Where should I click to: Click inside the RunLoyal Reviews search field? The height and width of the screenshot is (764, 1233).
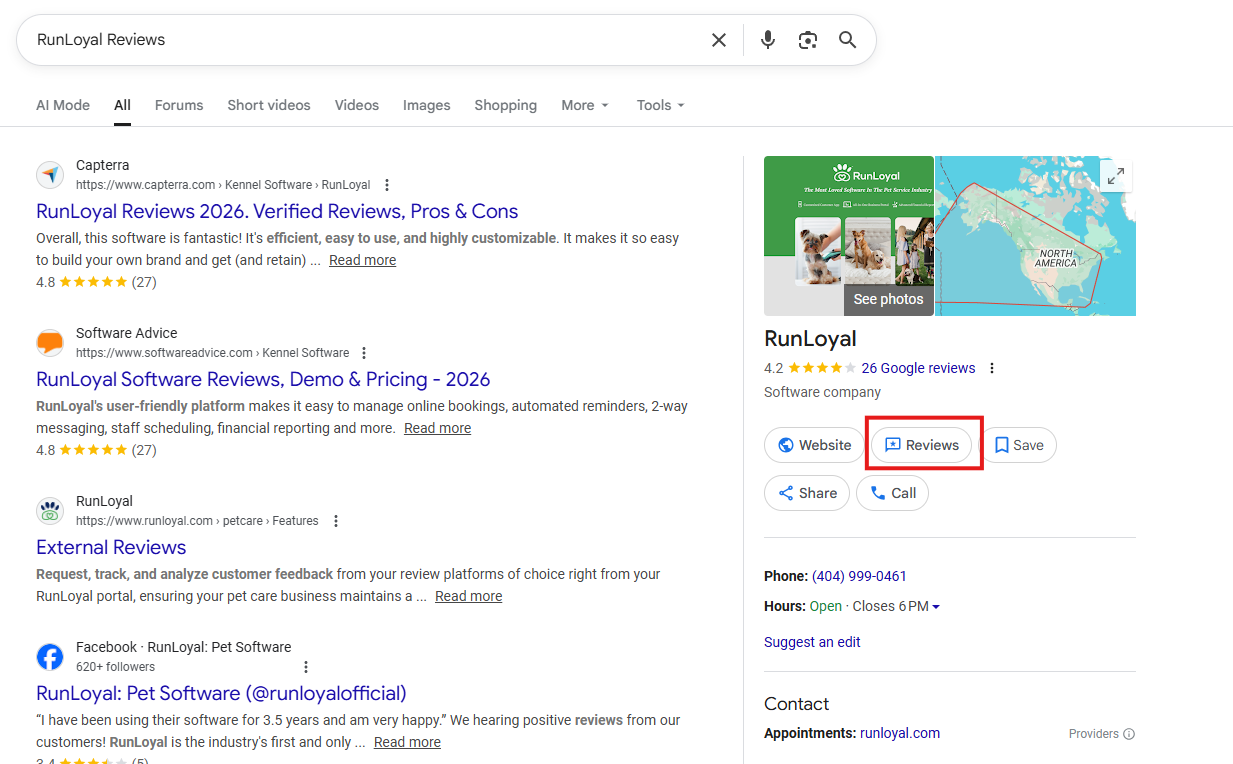tap(365, 40)
